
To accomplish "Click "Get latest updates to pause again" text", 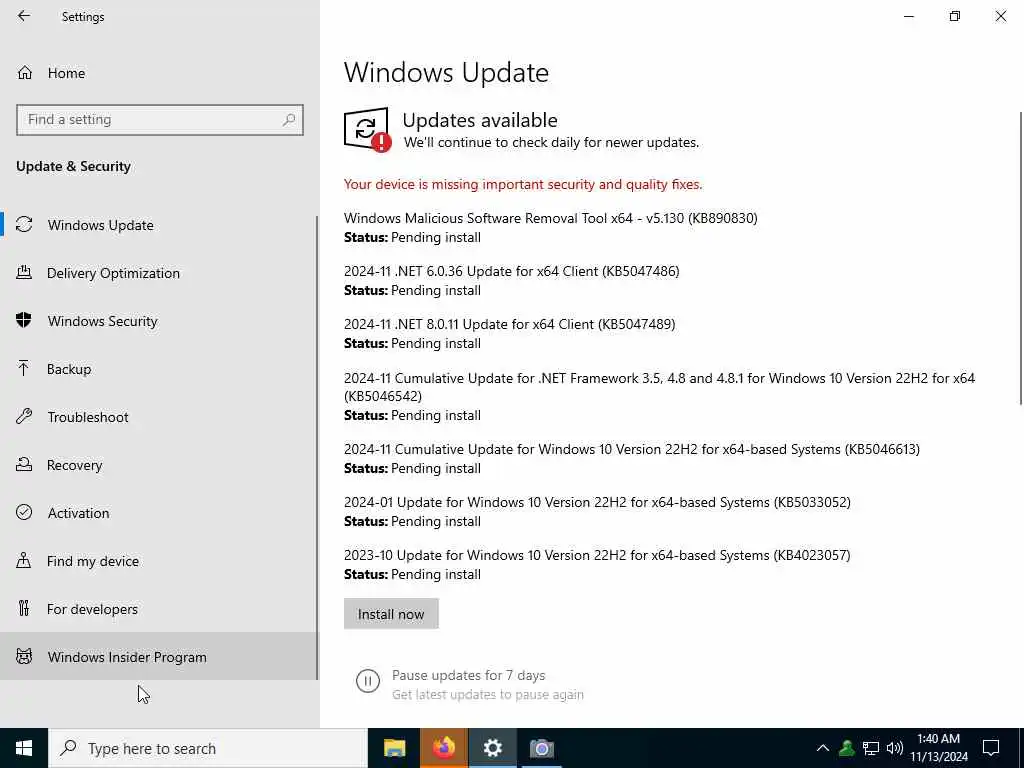I will [x=488, y=694].
